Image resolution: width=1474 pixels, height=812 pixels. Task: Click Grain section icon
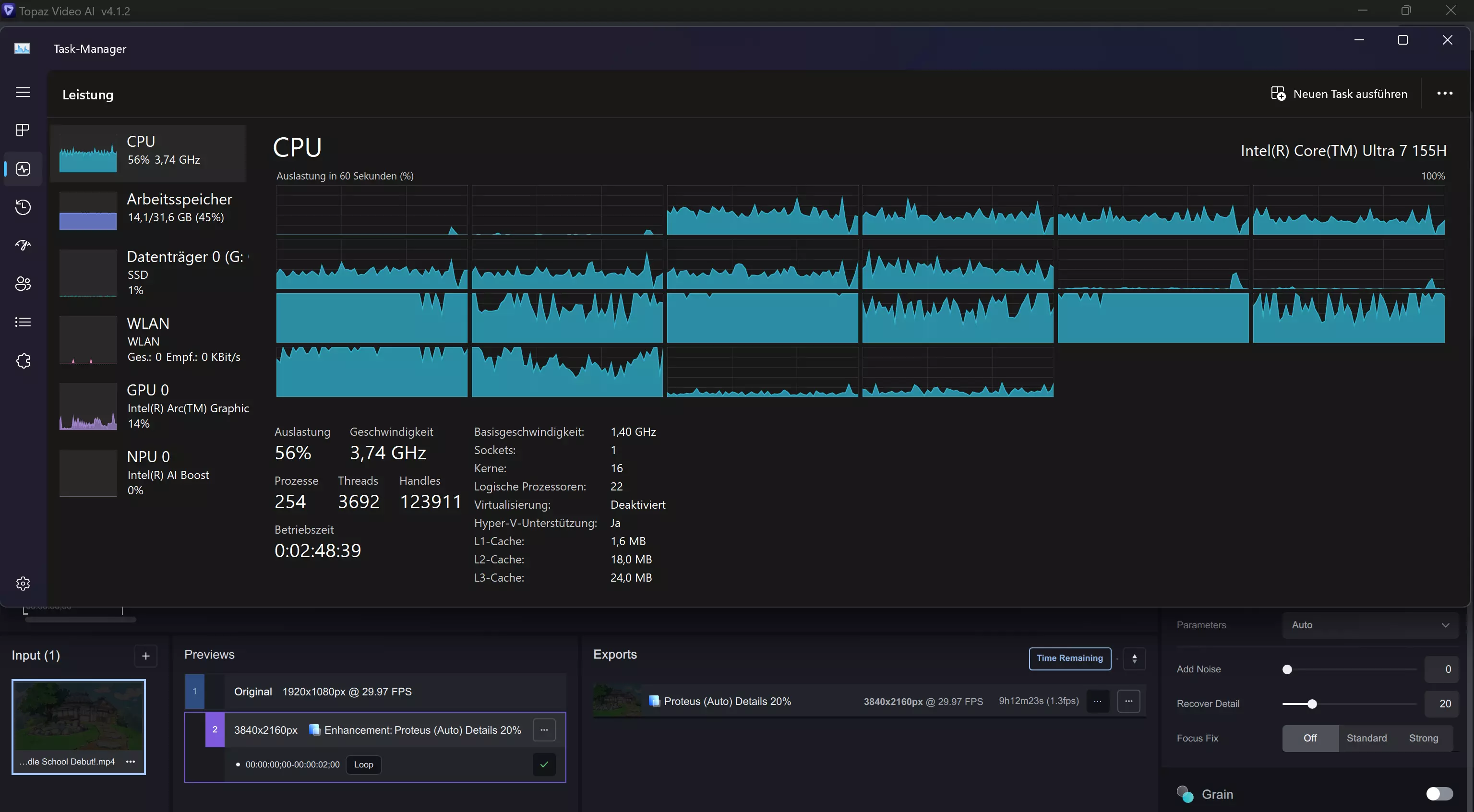click(x=1185, y=794)
